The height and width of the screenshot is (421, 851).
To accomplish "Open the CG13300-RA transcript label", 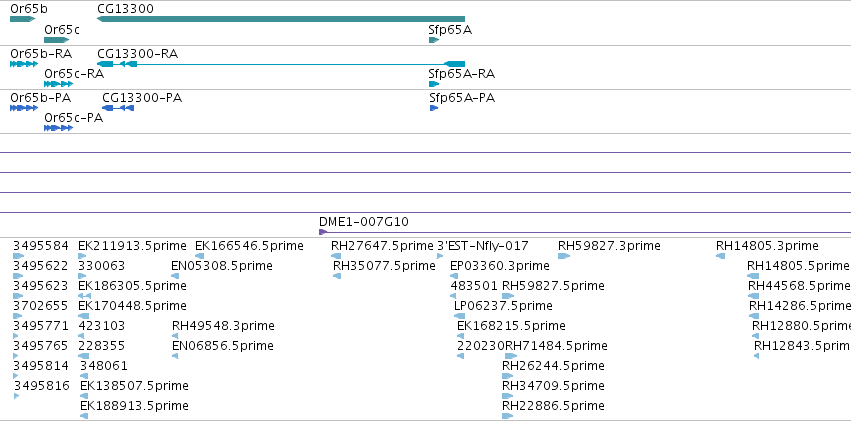I will [137, 54].
